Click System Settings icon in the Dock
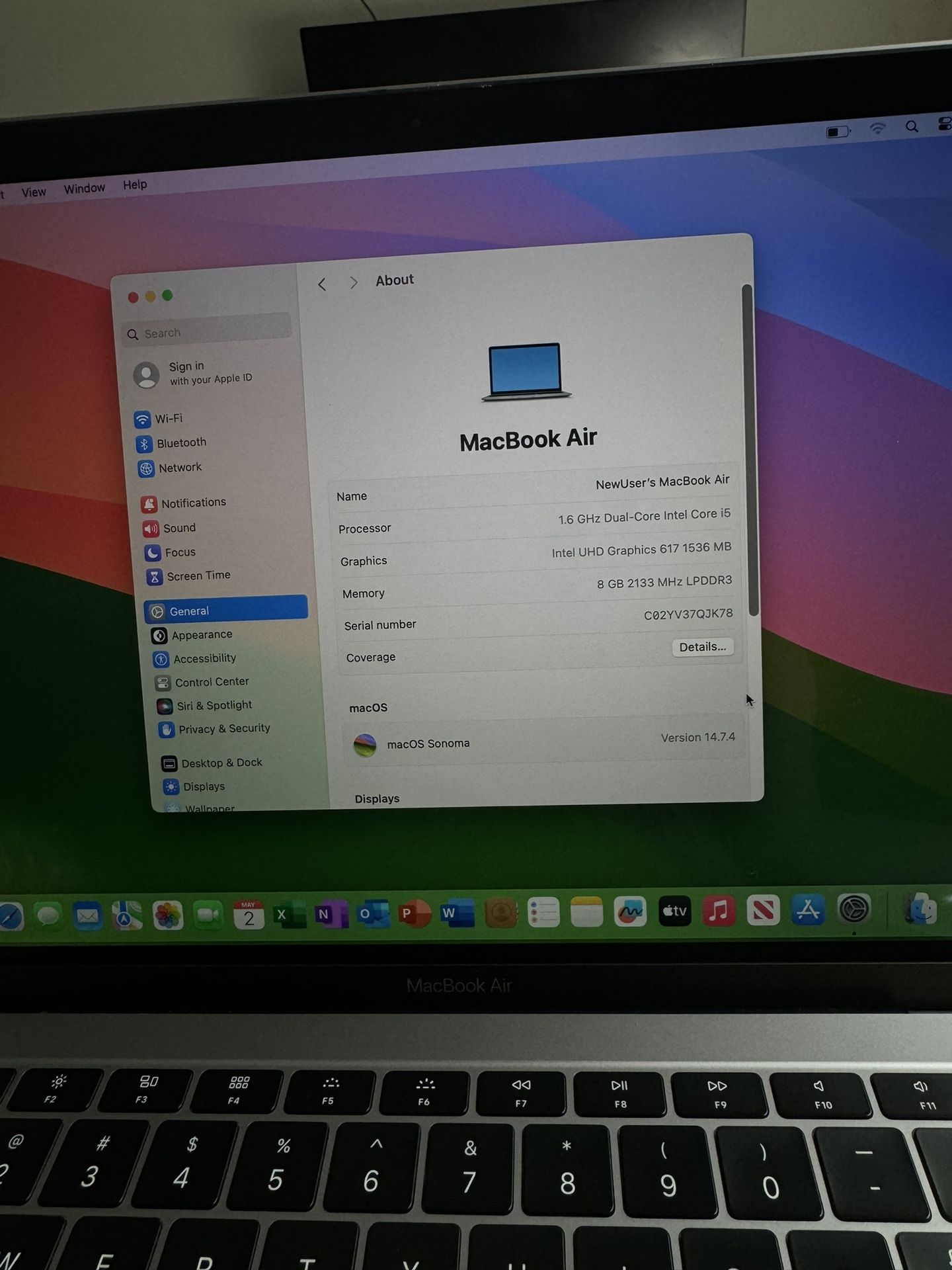Screen dimensions: 952x1270 853,909
